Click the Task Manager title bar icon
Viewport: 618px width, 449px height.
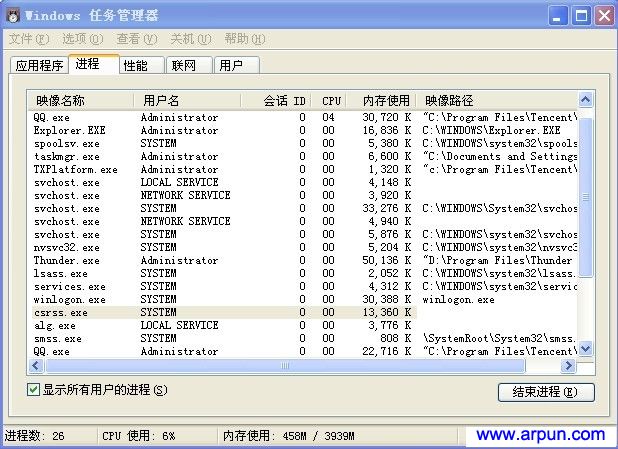point(13,15)
